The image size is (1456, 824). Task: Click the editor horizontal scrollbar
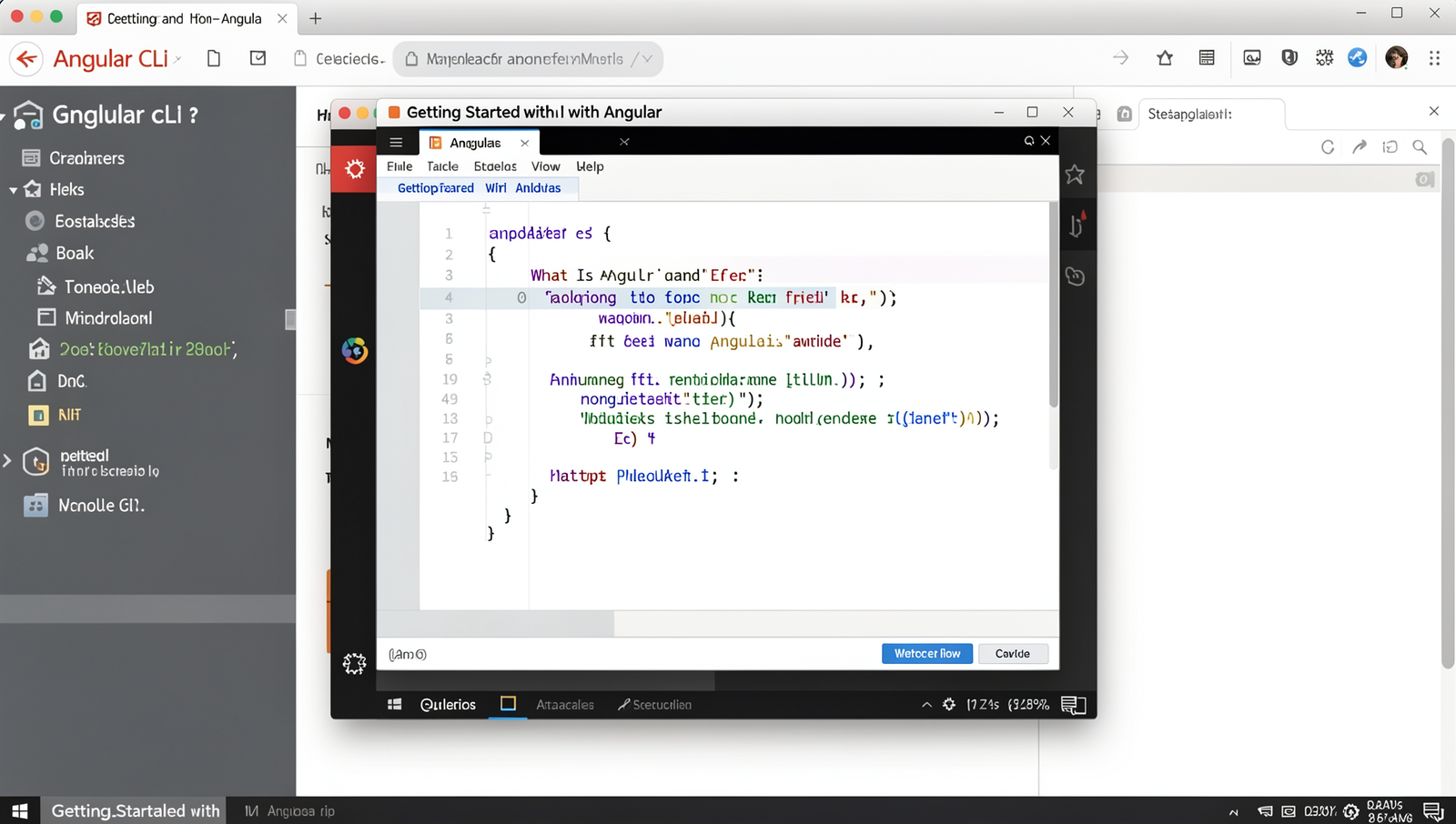pyautogui.click(x=496, y=624)
